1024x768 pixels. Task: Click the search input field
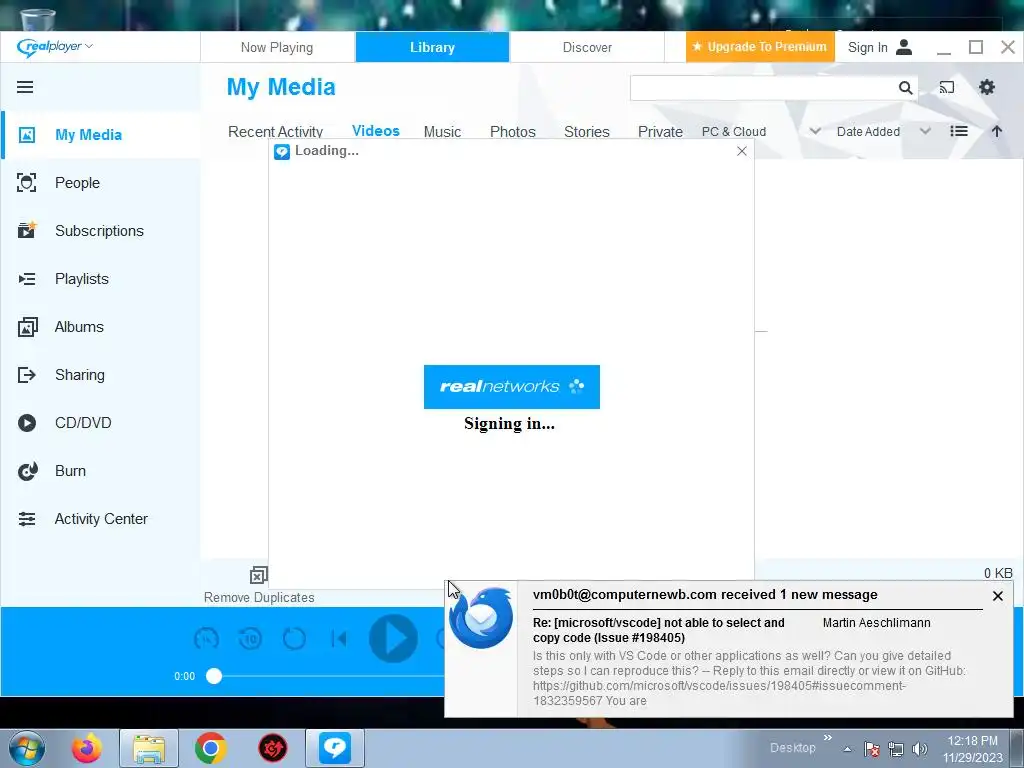(x=763, y=88)
